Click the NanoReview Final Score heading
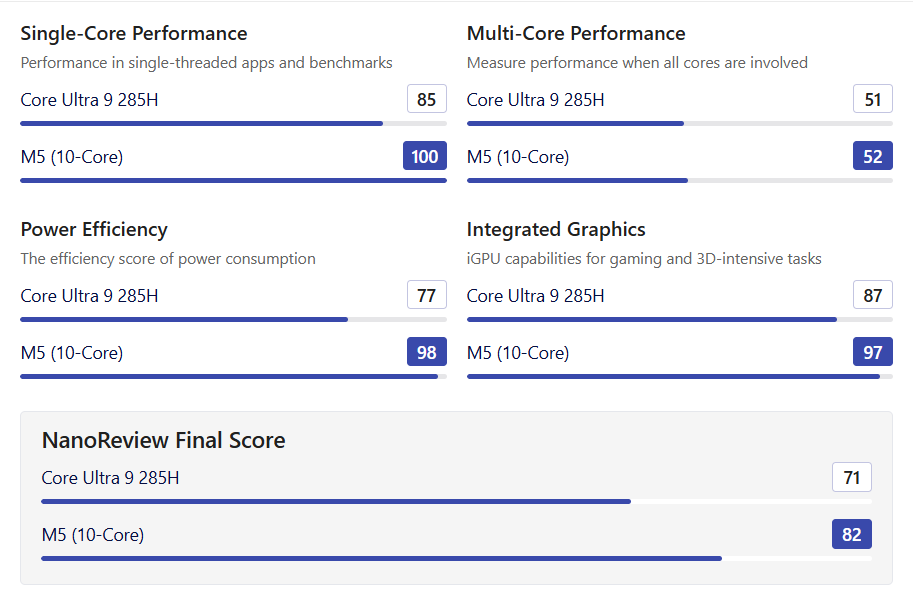The width and height of the screenshot is (913, 600). pos(163,441)
